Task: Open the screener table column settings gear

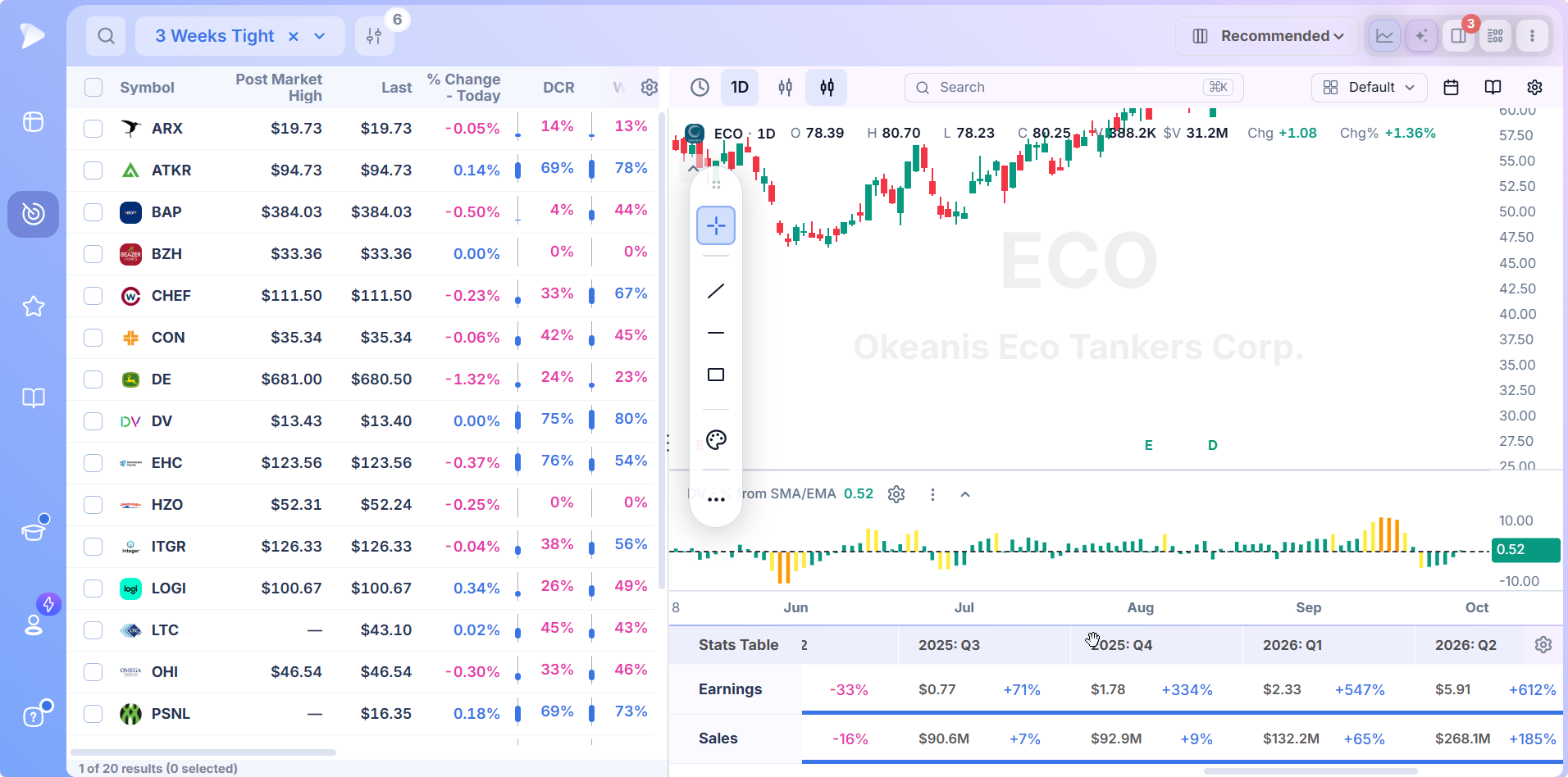Action: click(650, 87)
